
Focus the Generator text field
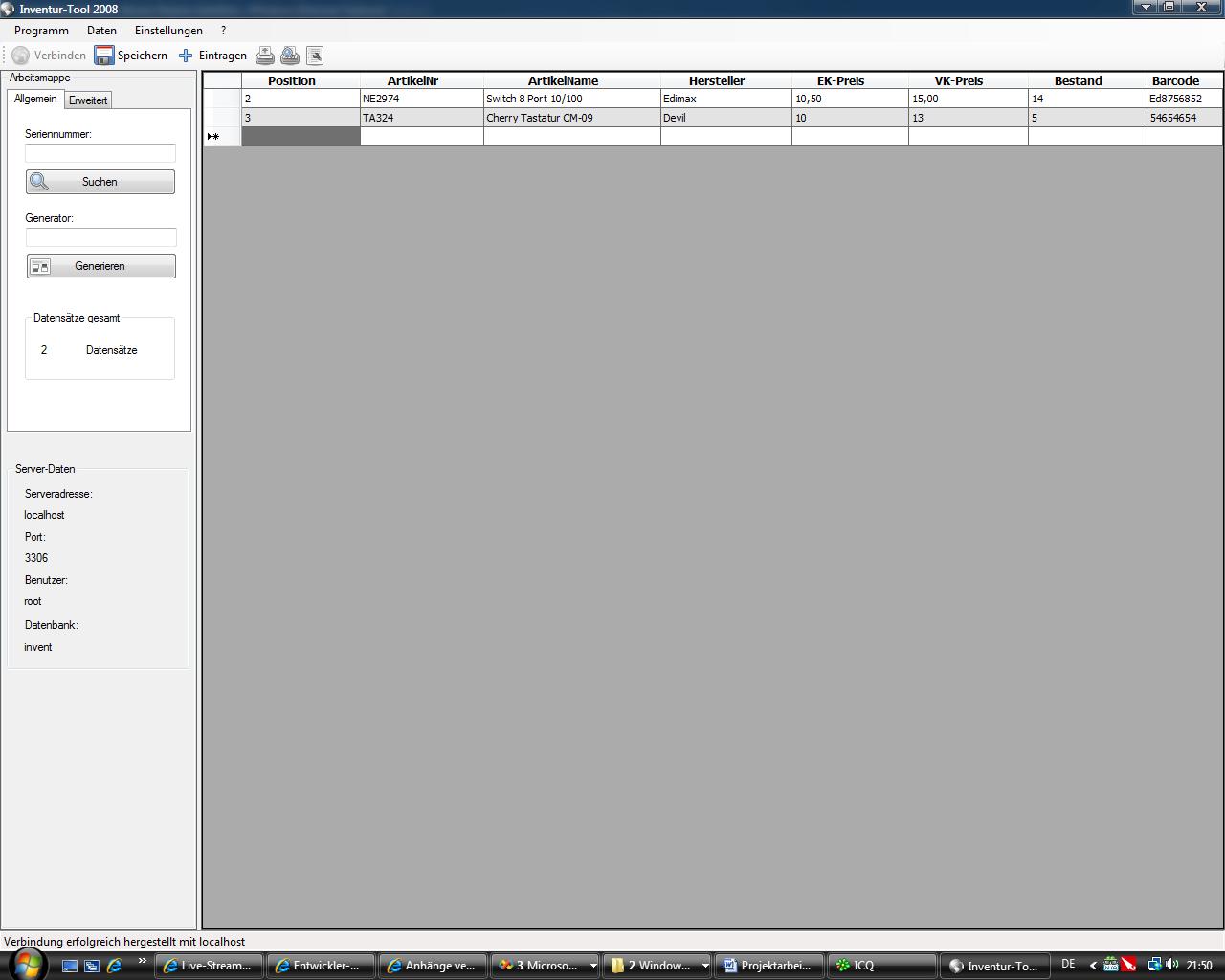pos(100,237)
